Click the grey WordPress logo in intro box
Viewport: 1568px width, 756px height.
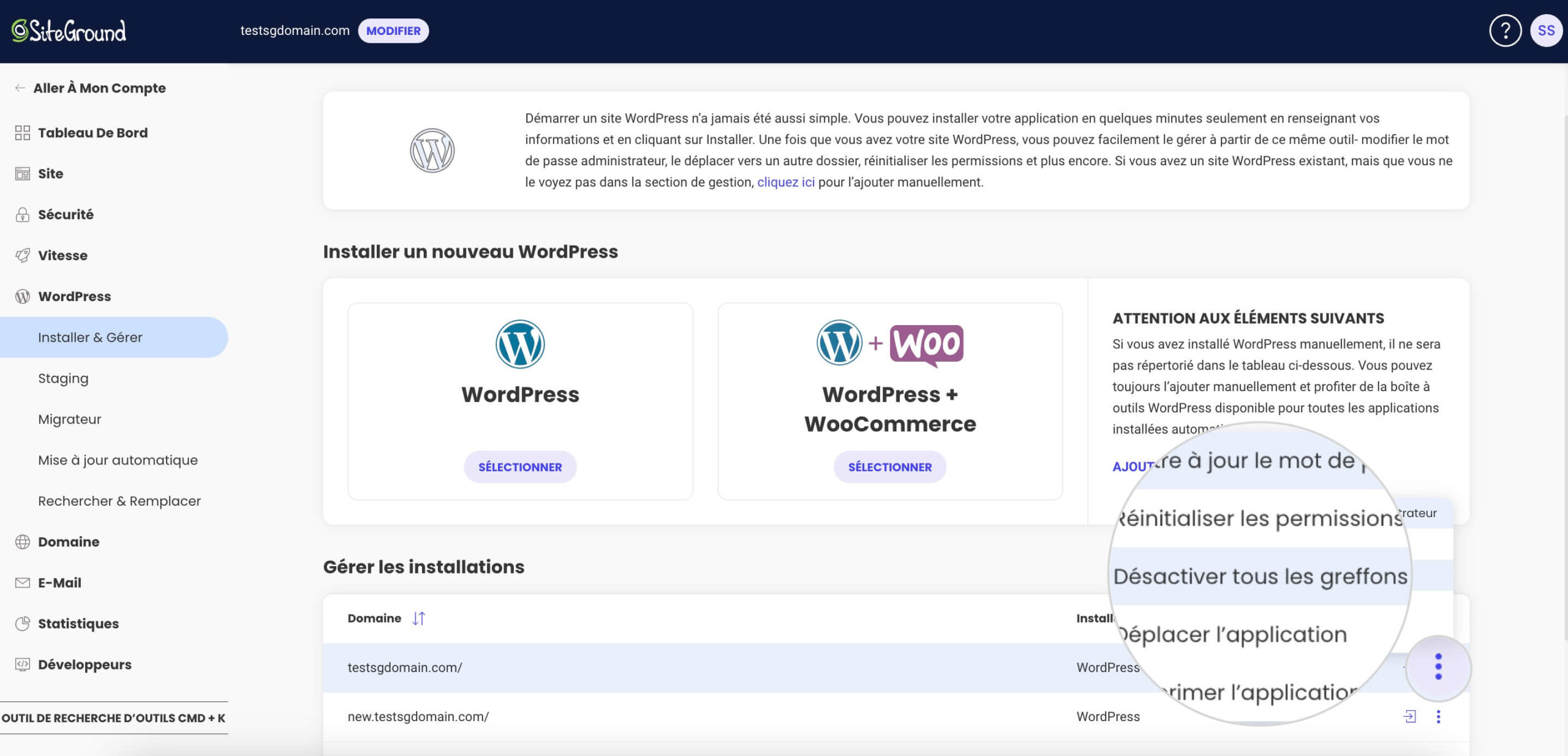pyautogui.click(x=432, y=151)
